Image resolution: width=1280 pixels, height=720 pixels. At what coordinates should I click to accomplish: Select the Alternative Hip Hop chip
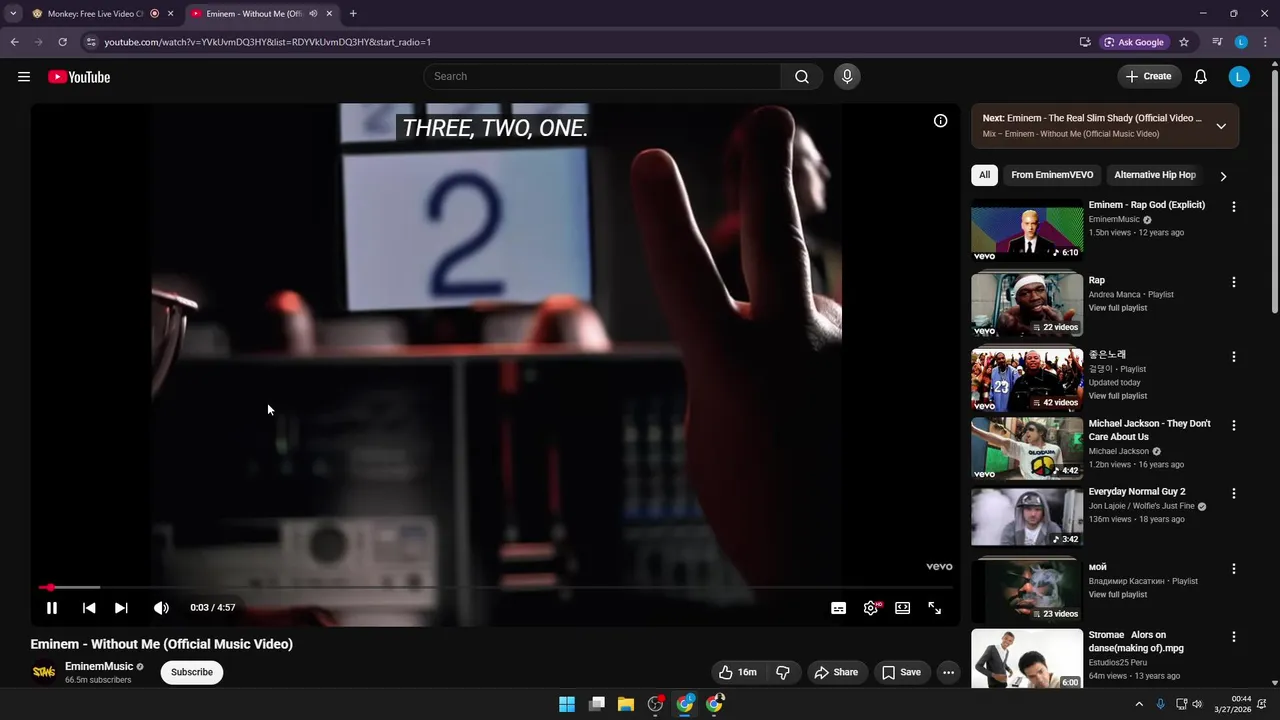tap(1154, 175)
